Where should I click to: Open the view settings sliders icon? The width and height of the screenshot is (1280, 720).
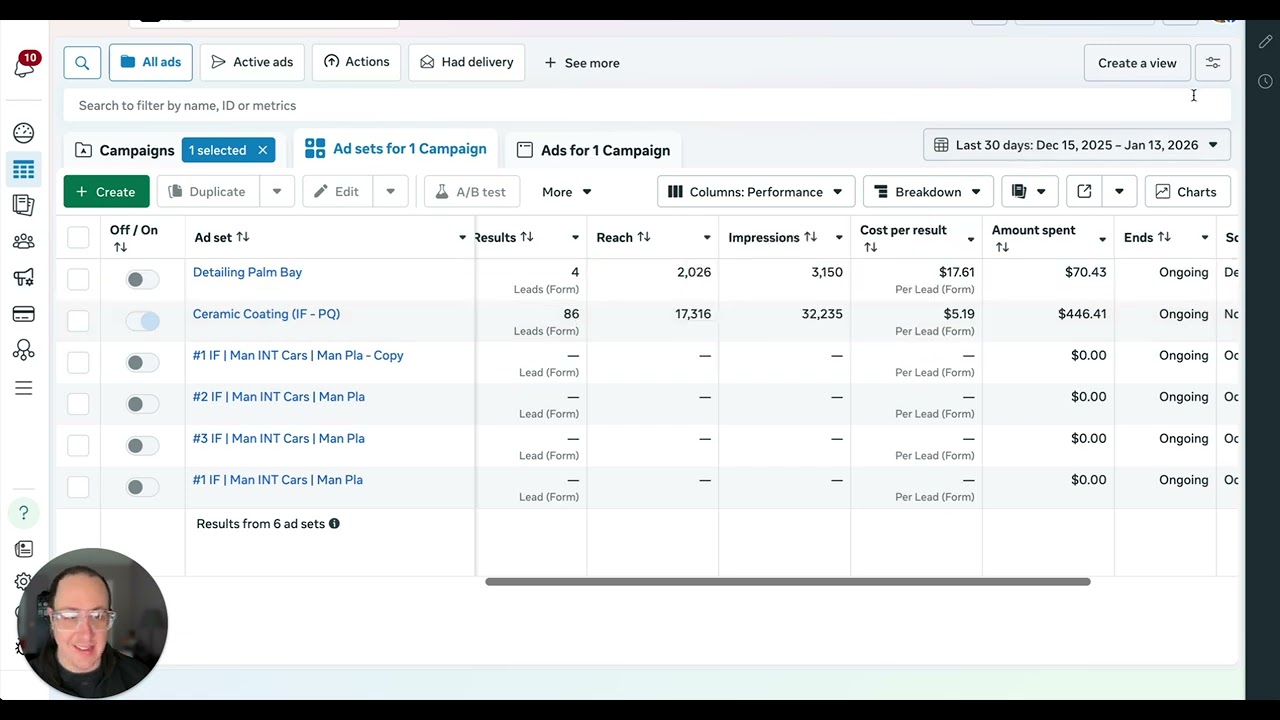pyautogui.click(x=1212, y=63)
